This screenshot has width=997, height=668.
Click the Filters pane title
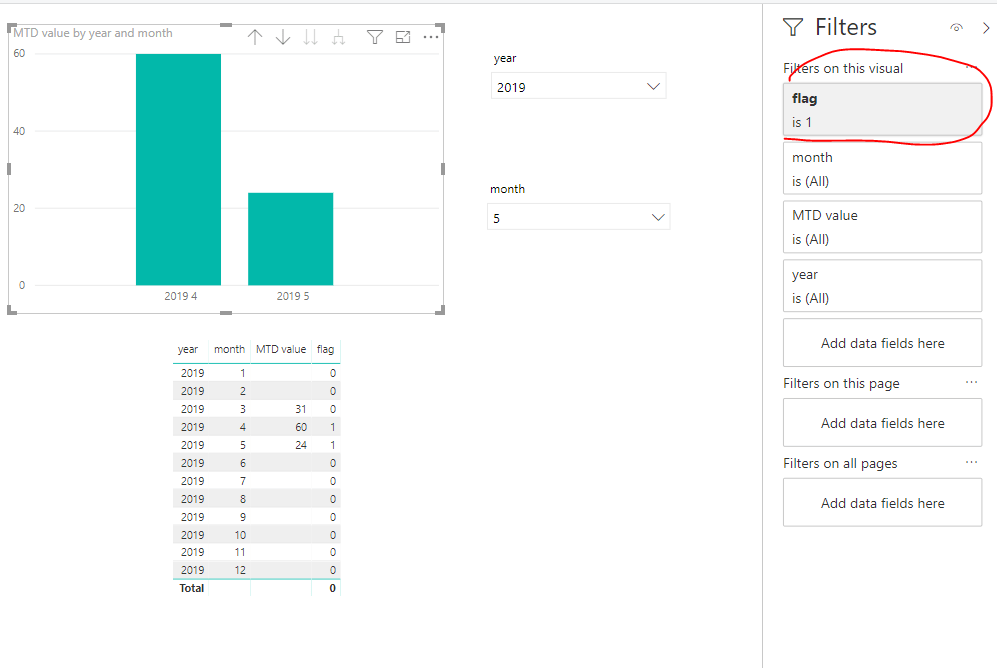pos(846,27)
